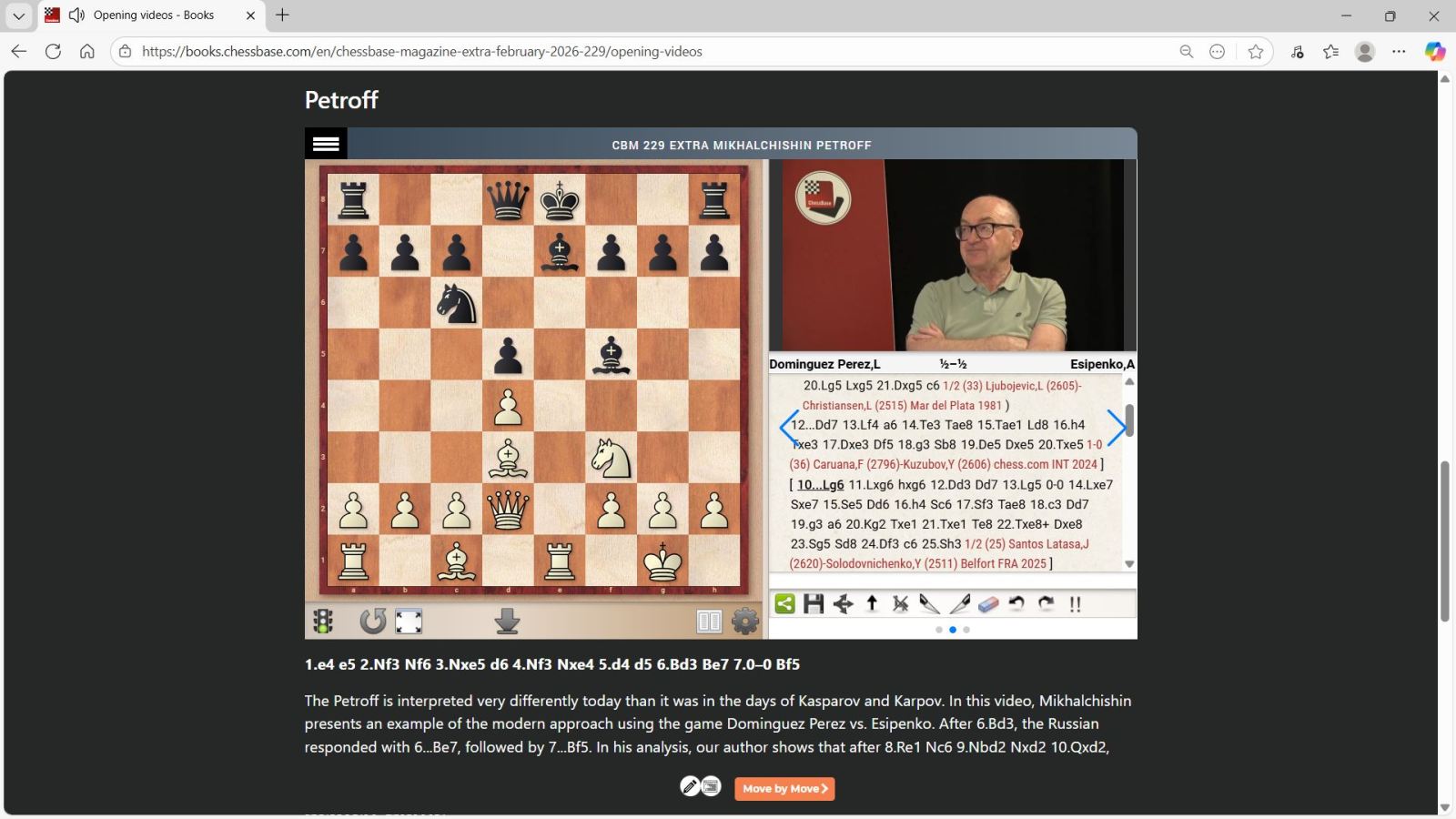Open the board settings gear
The height and width of the screenshot is (819, 1456).
(745, 622)
